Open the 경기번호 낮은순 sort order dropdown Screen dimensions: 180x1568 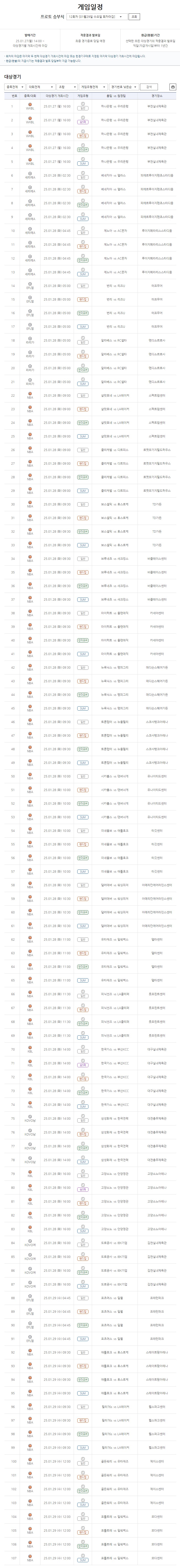pyautogui.click(x=124, y=87)
